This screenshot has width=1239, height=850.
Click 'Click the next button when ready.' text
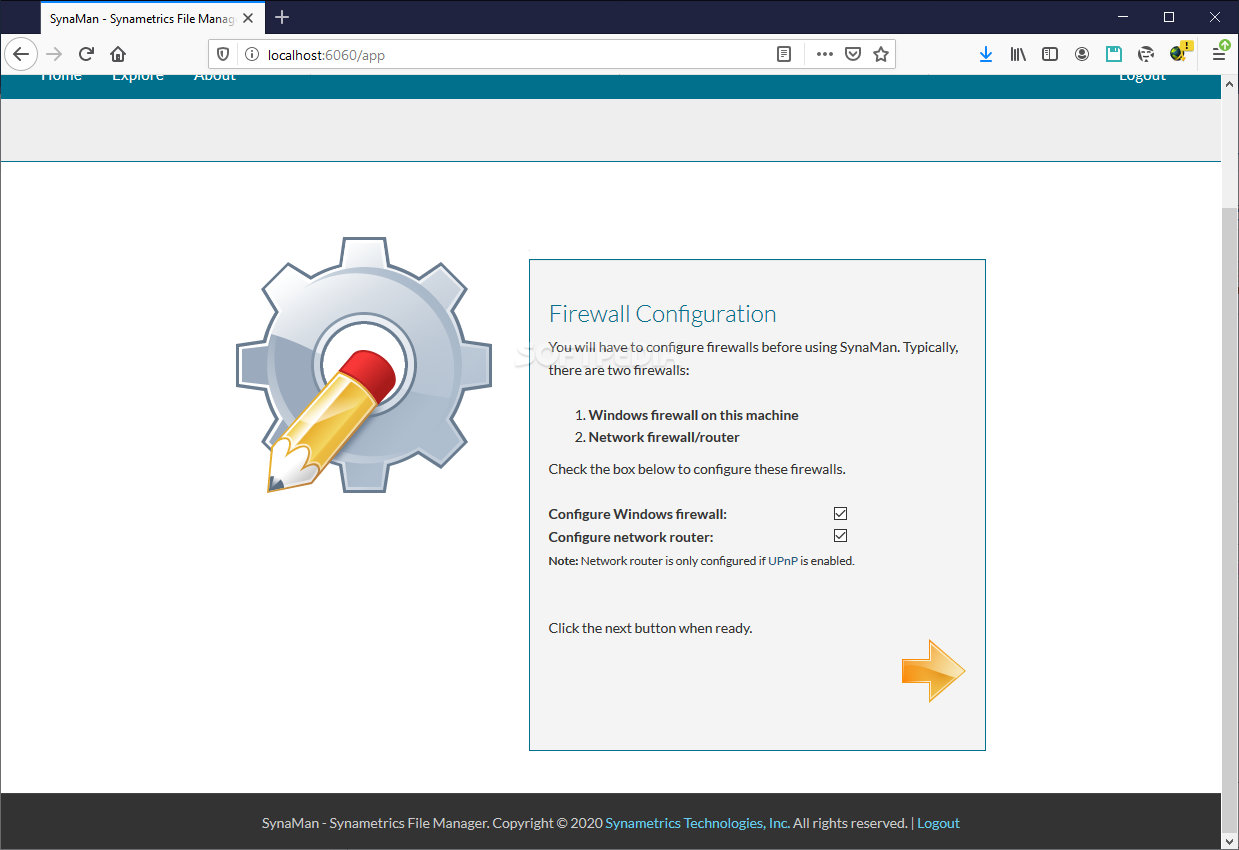pos(650,628)
